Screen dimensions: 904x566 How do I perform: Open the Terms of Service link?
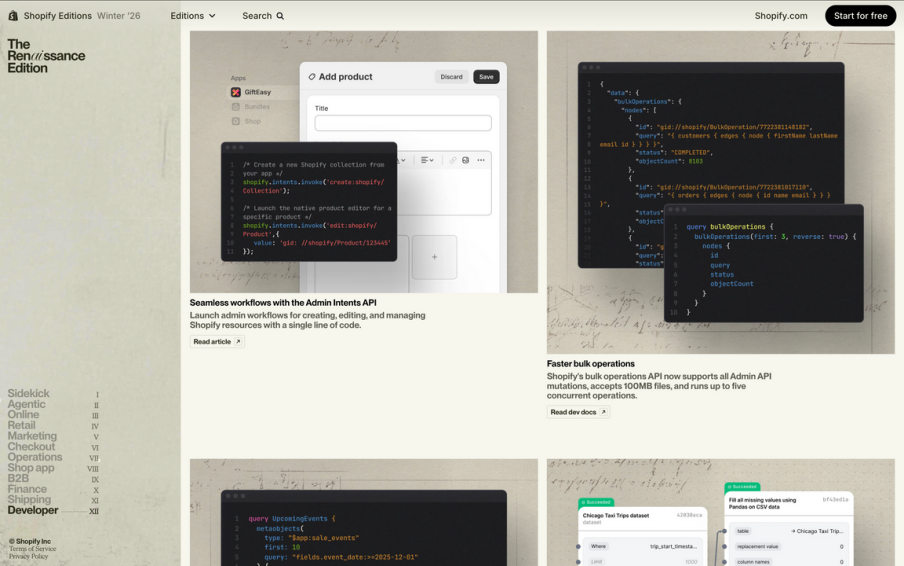click(x=32, y=549)
